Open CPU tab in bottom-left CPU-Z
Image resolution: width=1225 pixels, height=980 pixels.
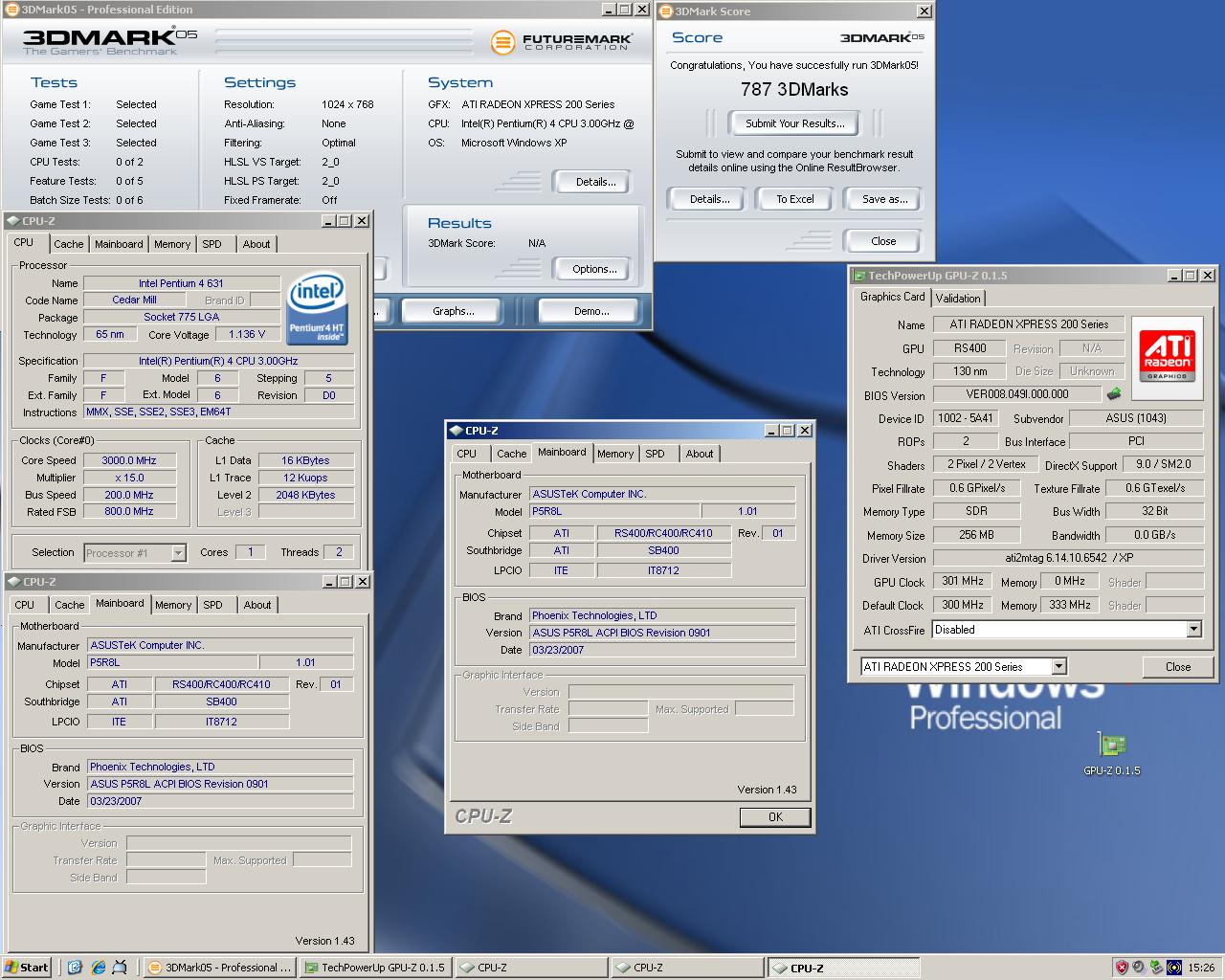25,605
